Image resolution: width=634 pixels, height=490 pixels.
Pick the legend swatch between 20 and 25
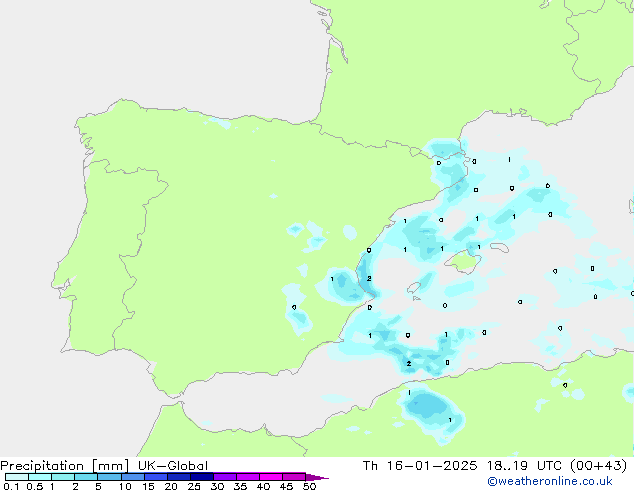[x=179, y=477]
